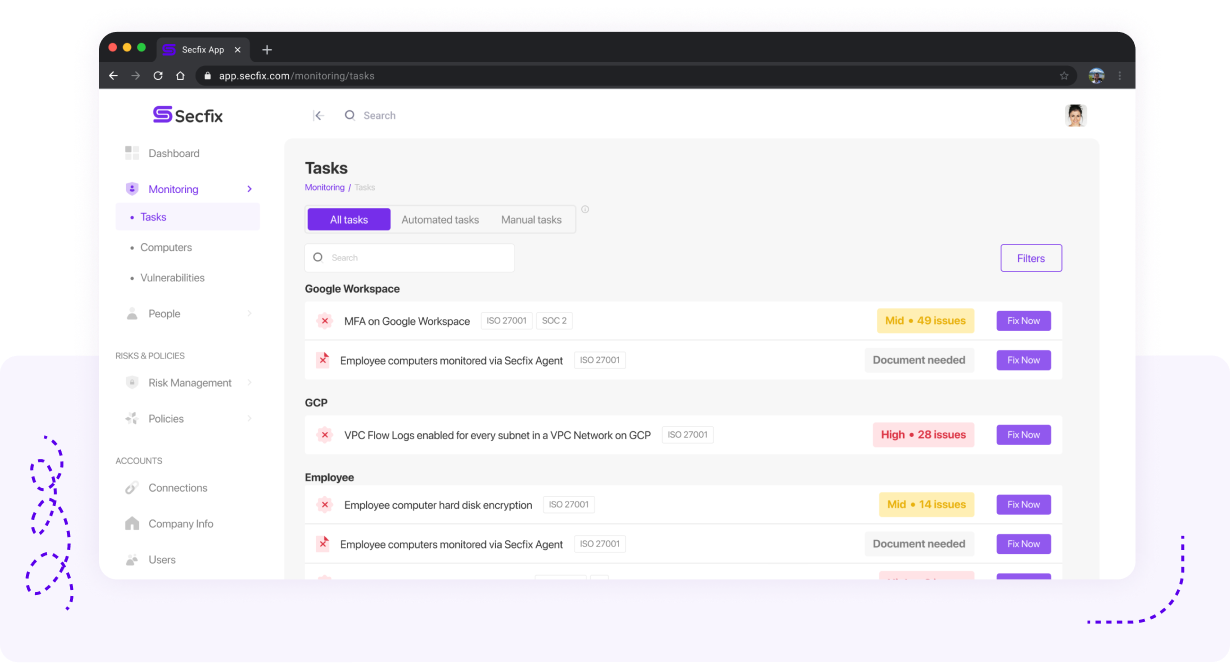Expand the Risk Management chevron
Image resolution: width=1231 pixels, height=663 pixels.
click(249, 383)
